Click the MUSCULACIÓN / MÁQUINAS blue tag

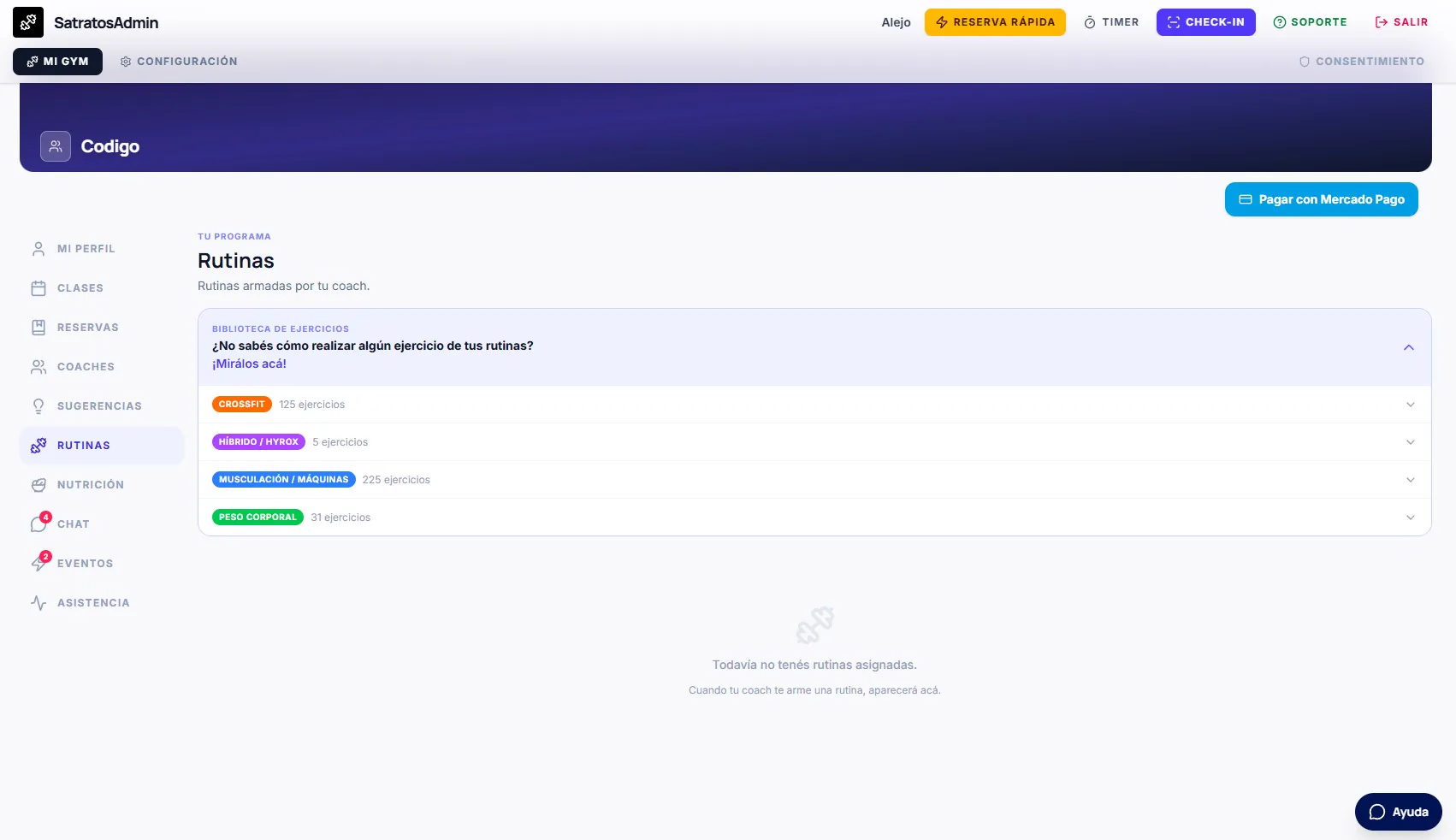coord(284,480)
